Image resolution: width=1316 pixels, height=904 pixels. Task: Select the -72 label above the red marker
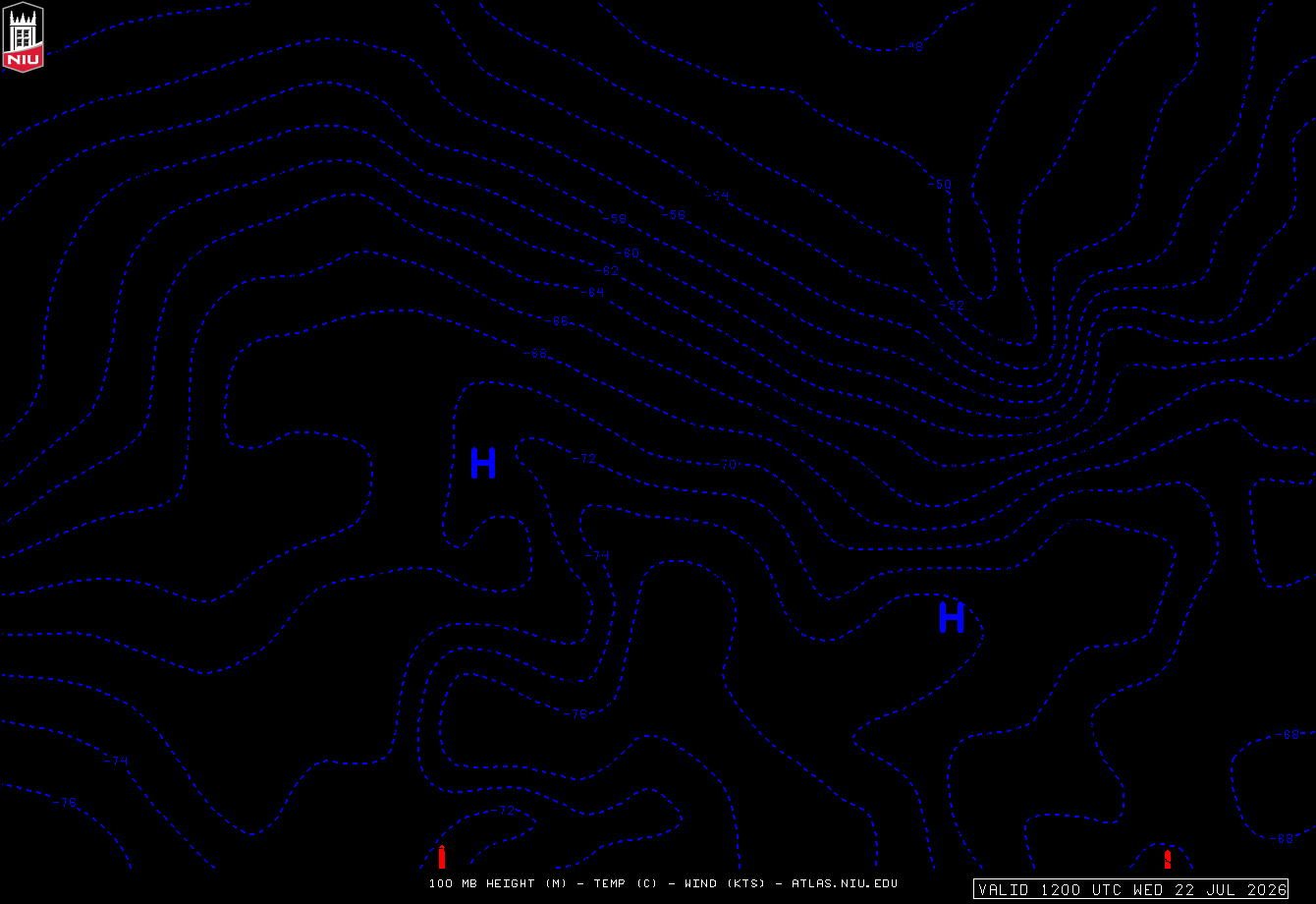pyautogui.click(x=504, y=811)
